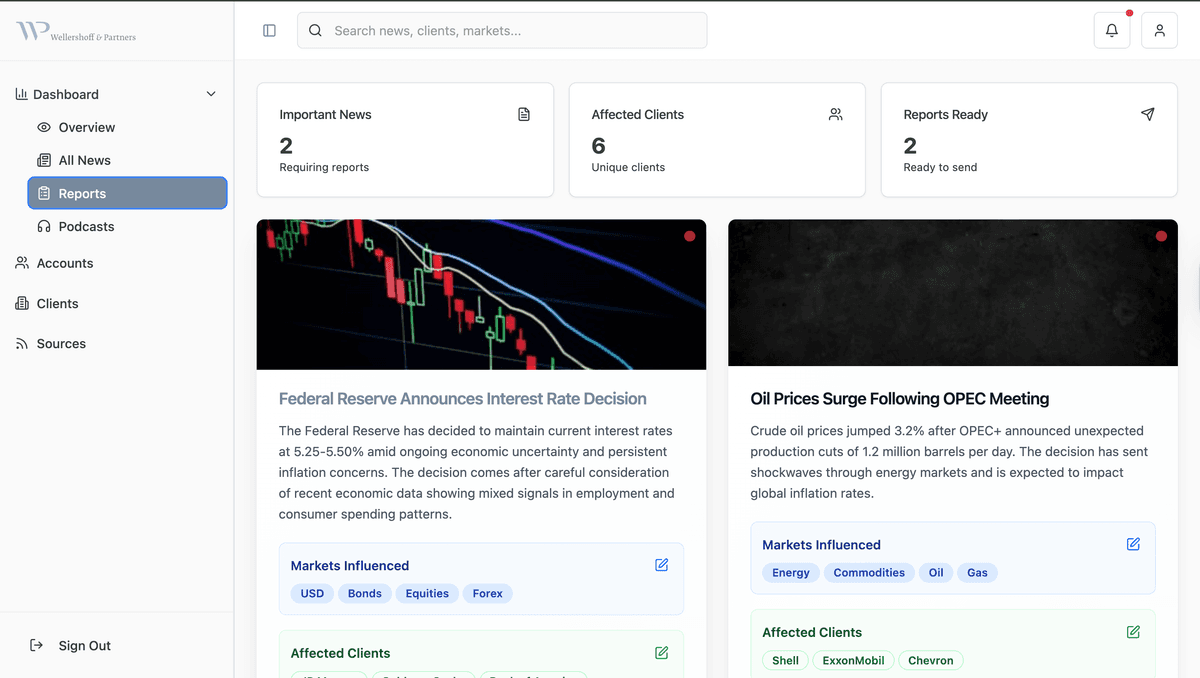Go to All News section
Screen dimensions: 1200x678
84,160
